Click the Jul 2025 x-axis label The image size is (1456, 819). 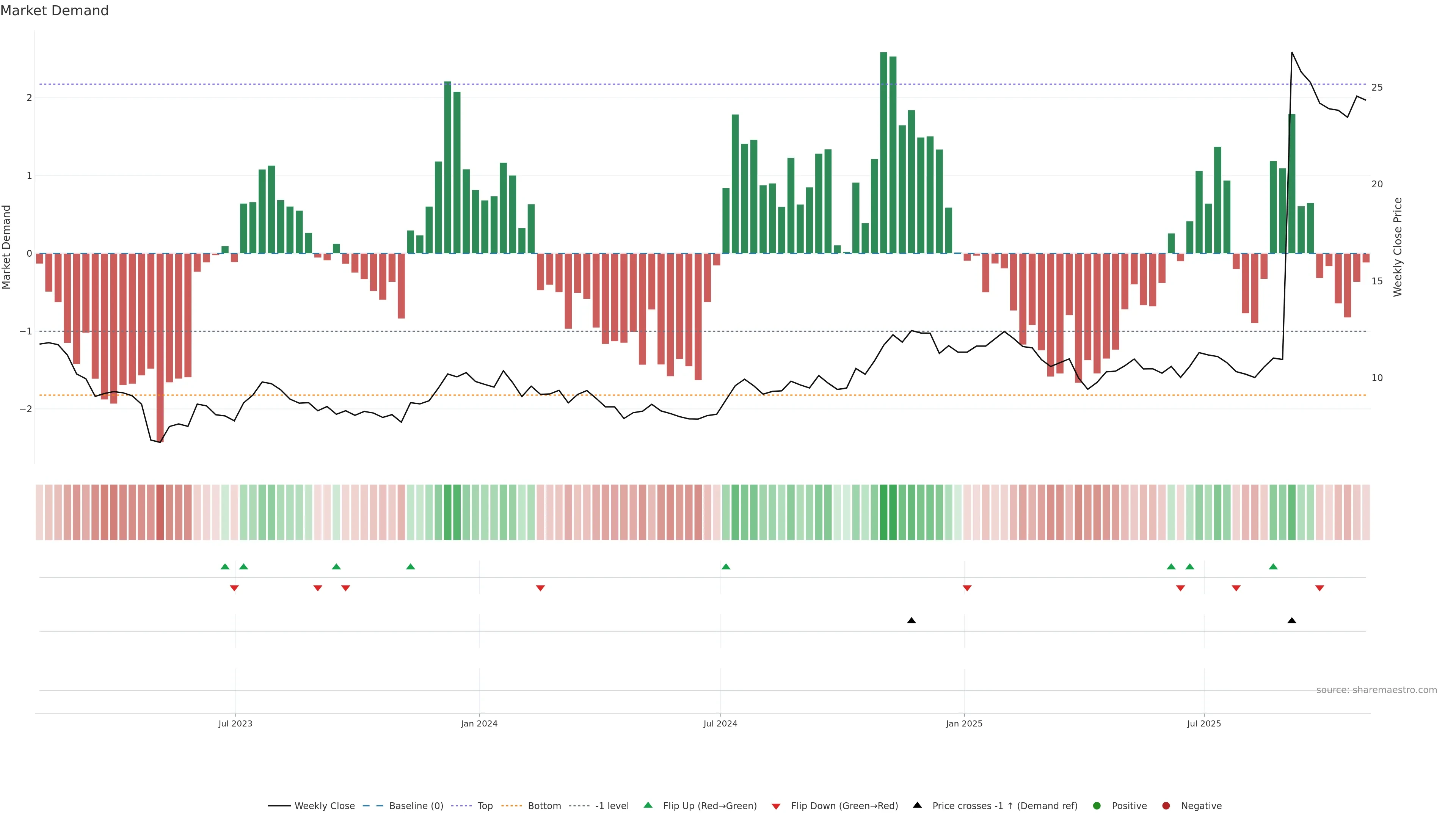[x=1204, y=723]
